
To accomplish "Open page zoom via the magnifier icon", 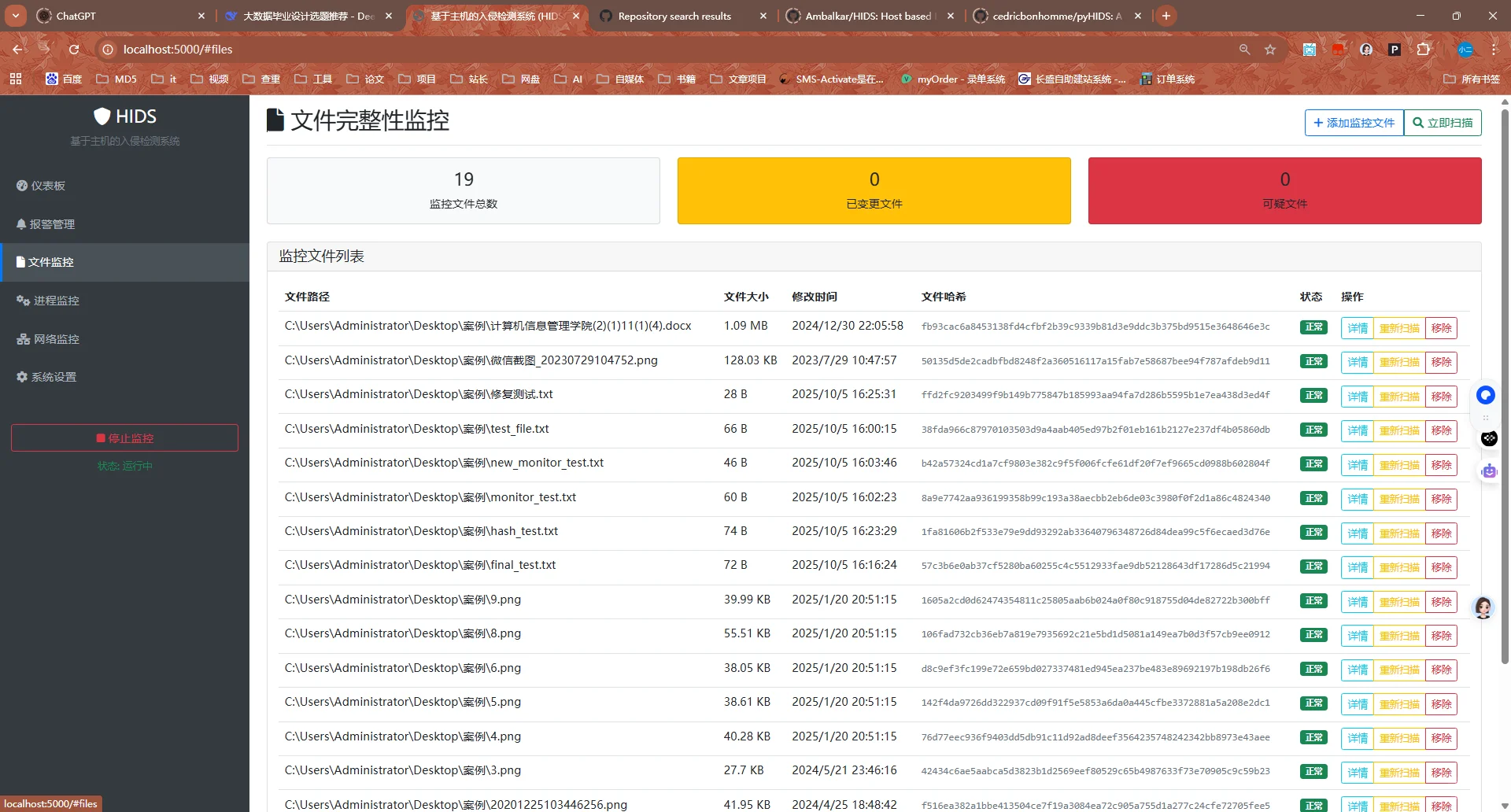I will [x=1244, y=49].
